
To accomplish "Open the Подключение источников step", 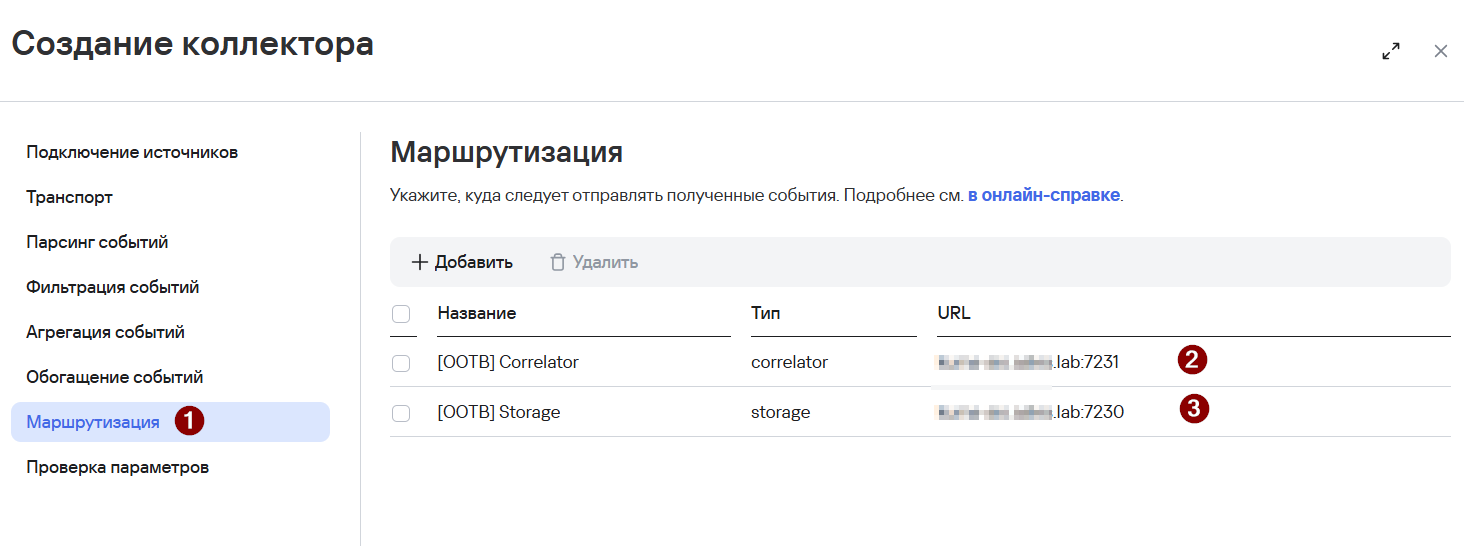I will click(x=132, y=153).
